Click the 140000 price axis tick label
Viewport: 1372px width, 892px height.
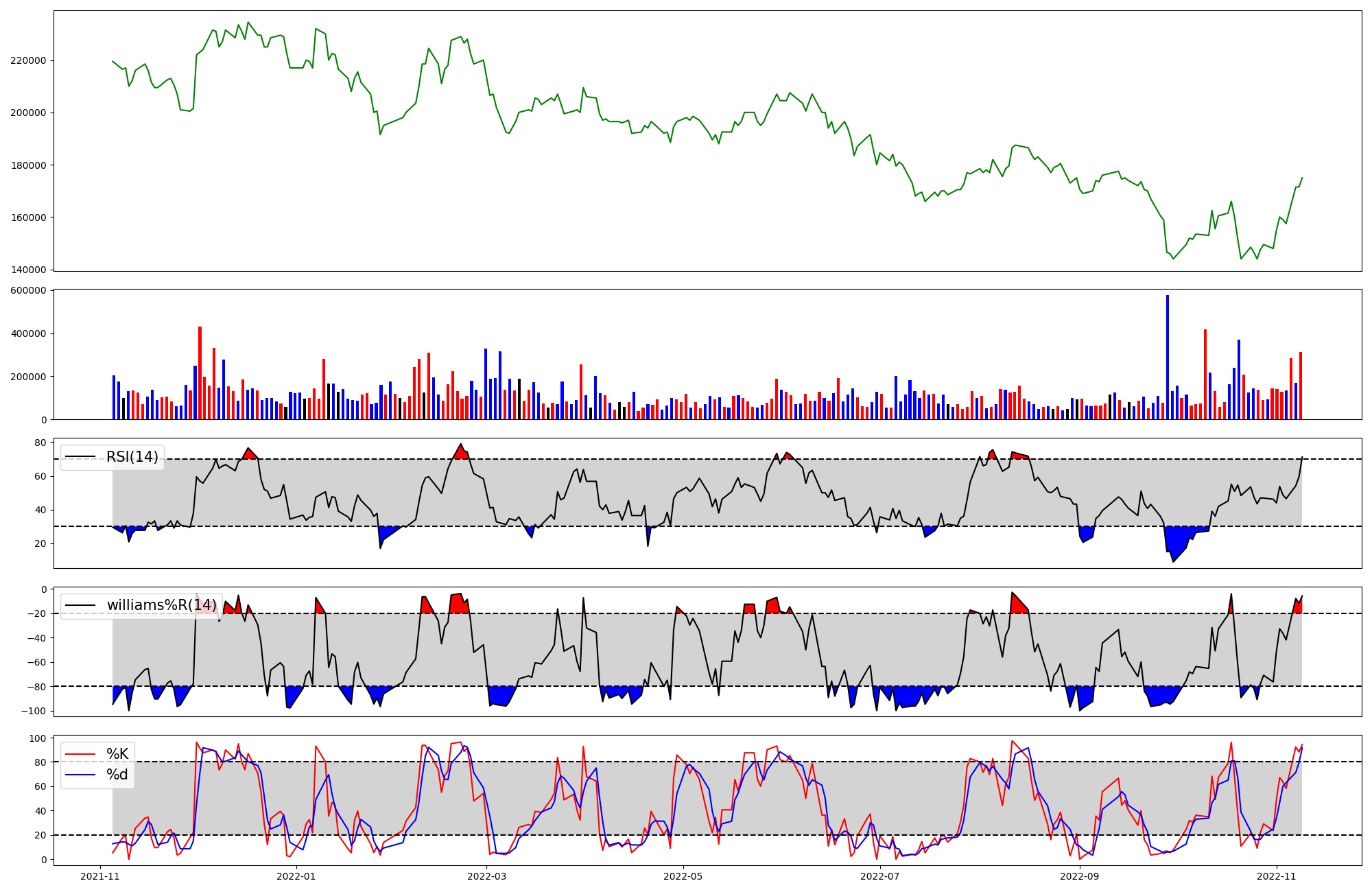coord(28,270)
